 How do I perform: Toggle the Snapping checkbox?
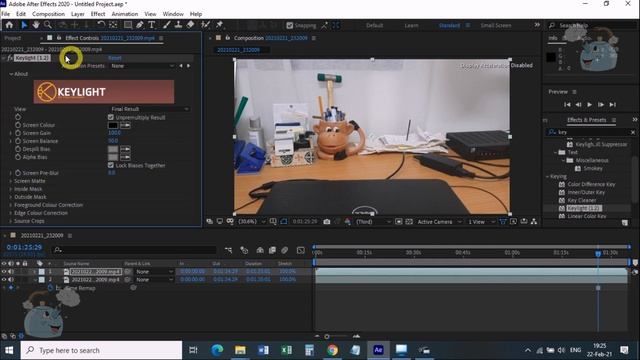(289, 25)
